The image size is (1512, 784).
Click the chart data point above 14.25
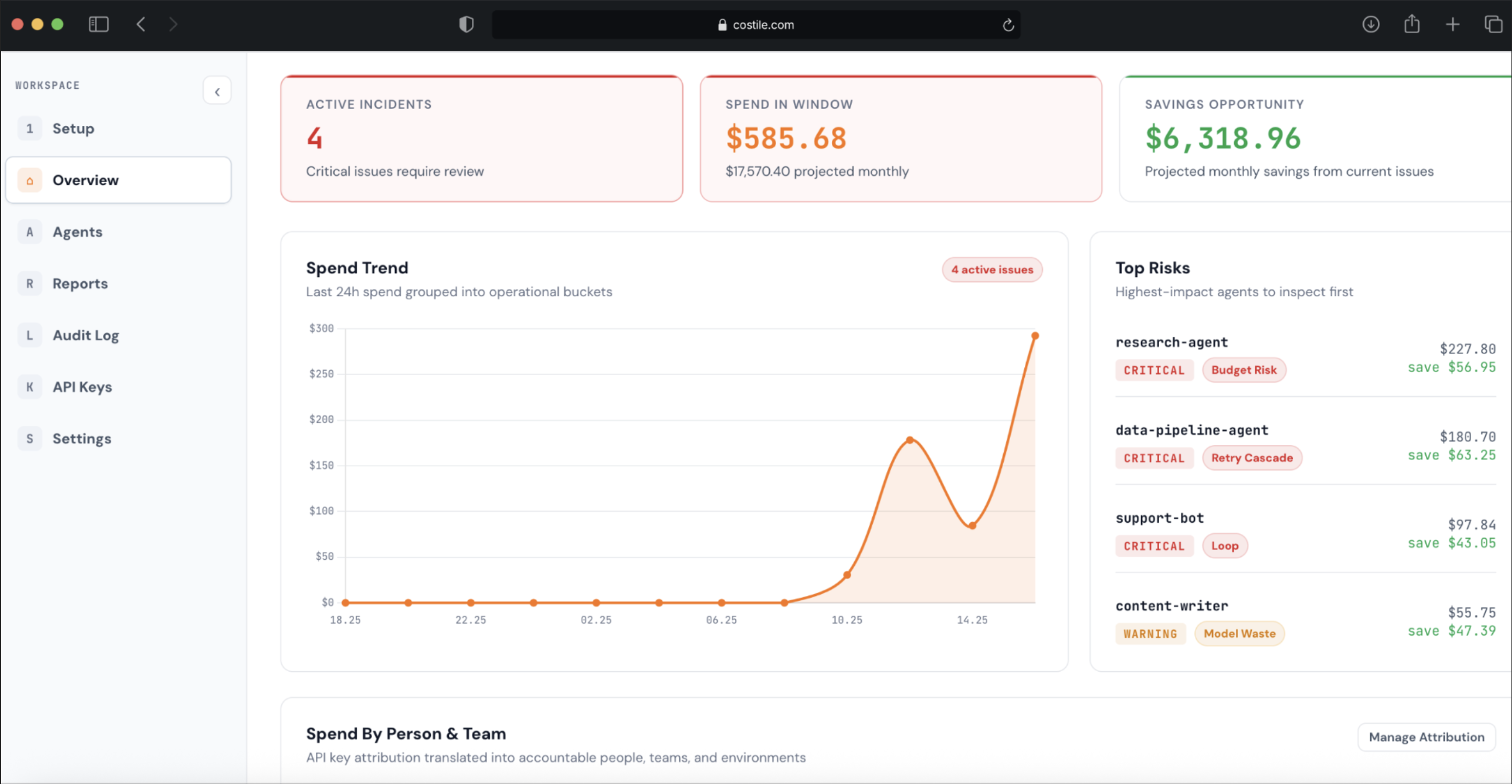[972, 526]
